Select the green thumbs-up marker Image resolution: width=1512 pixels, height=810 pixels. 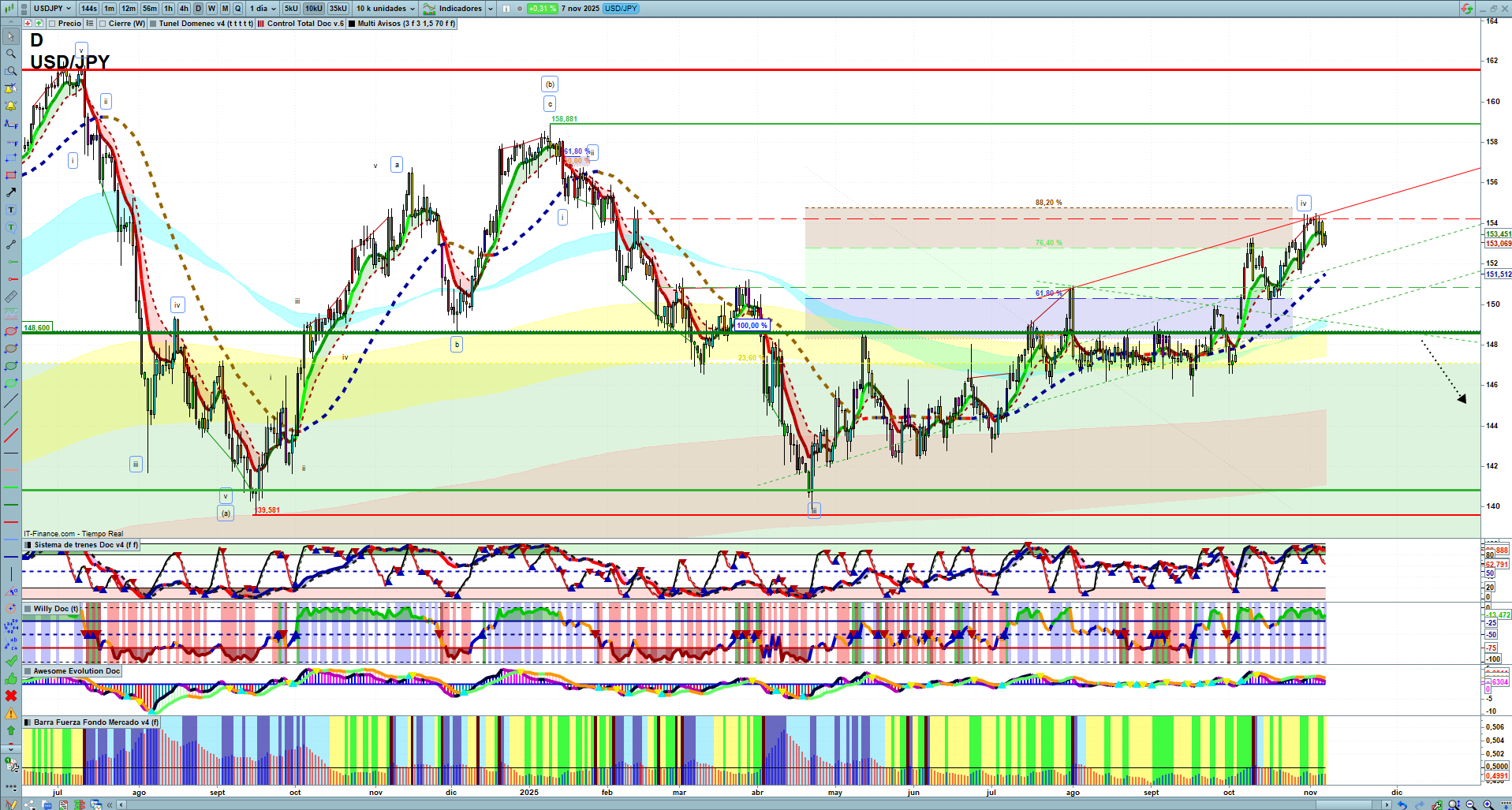(x=11, y=678)
